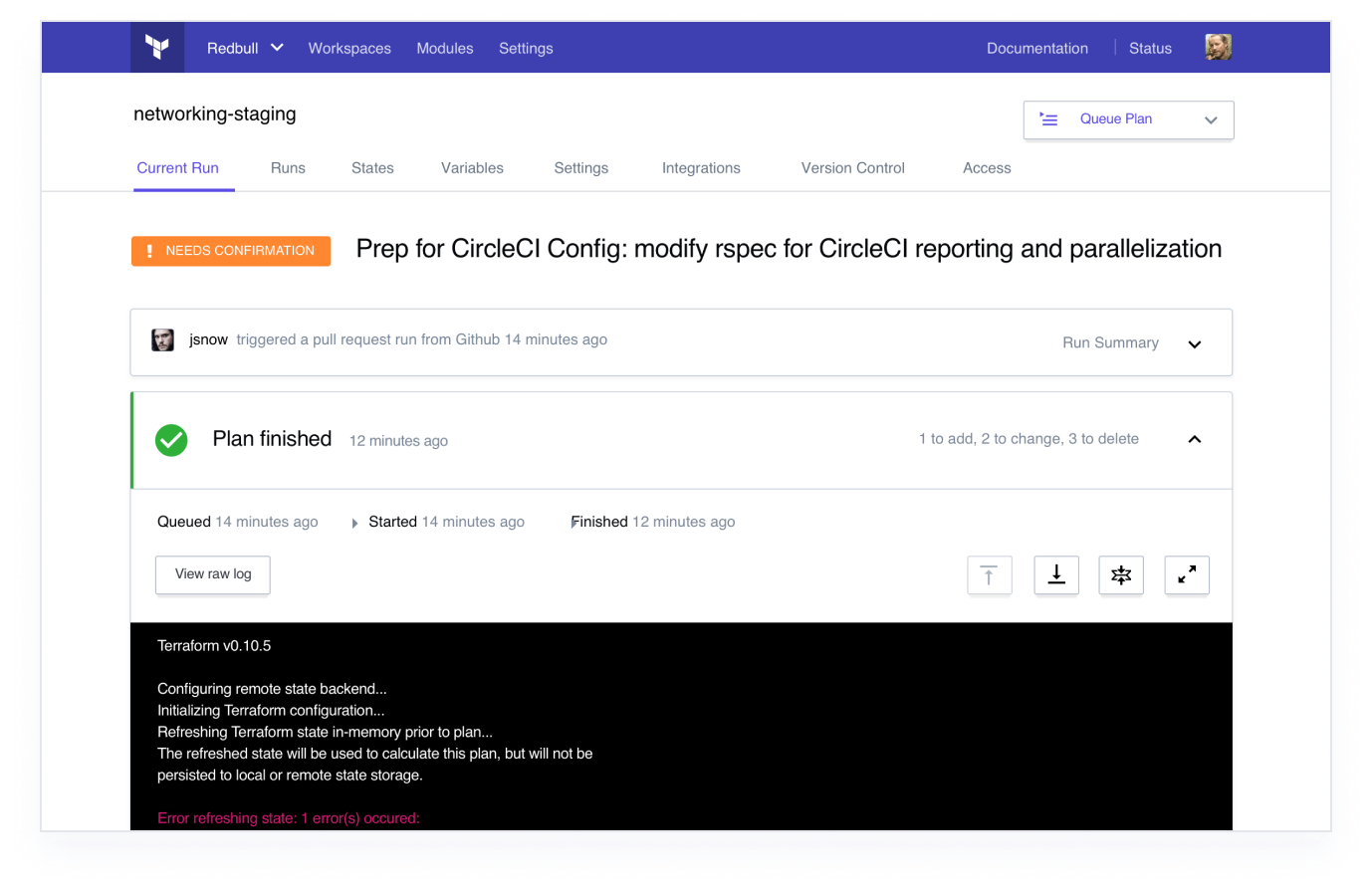Click "1 to add, 2 to change, 3 to delete"

[x=1029, y=439]
